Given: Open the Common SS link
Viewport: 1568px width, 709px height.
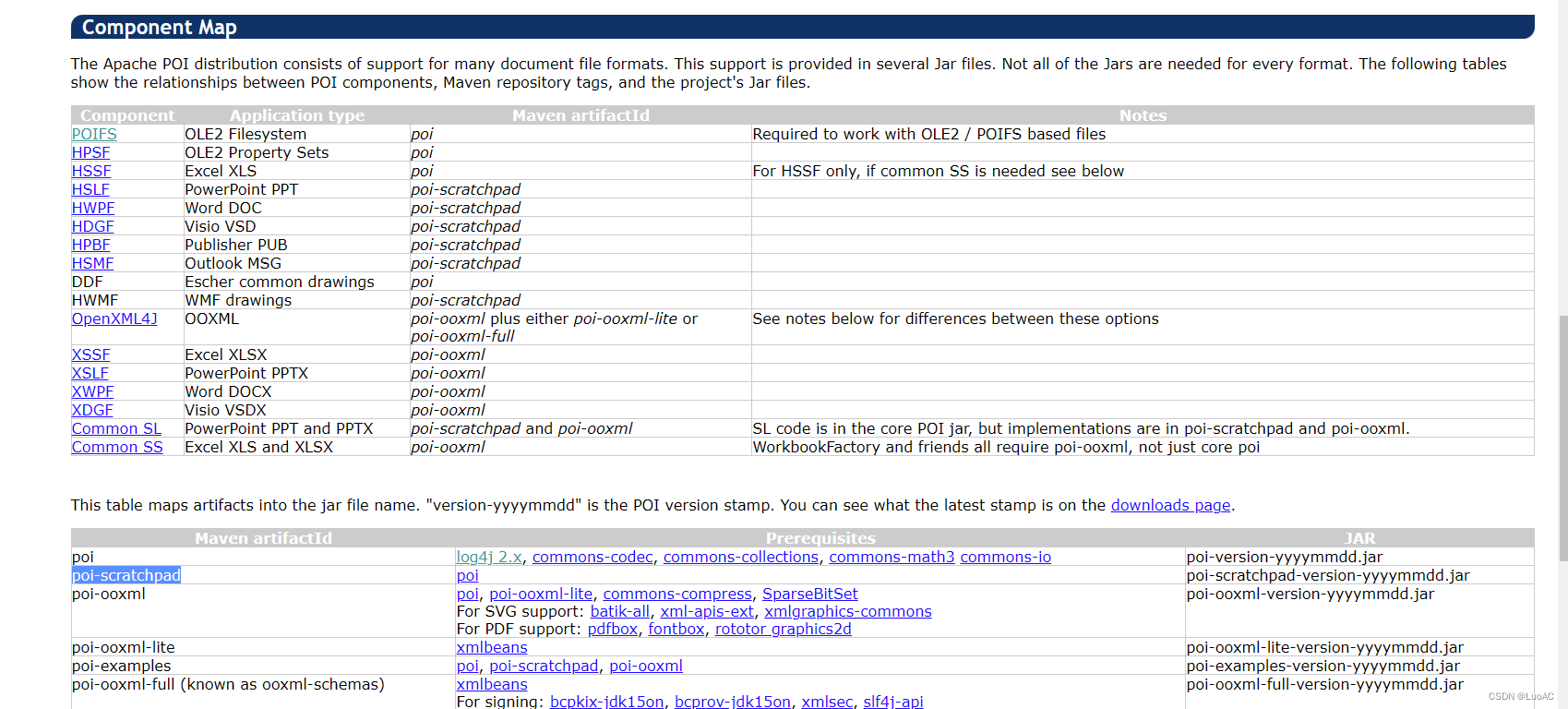Looking at the screenshot, I should click(x=117, y=447).
